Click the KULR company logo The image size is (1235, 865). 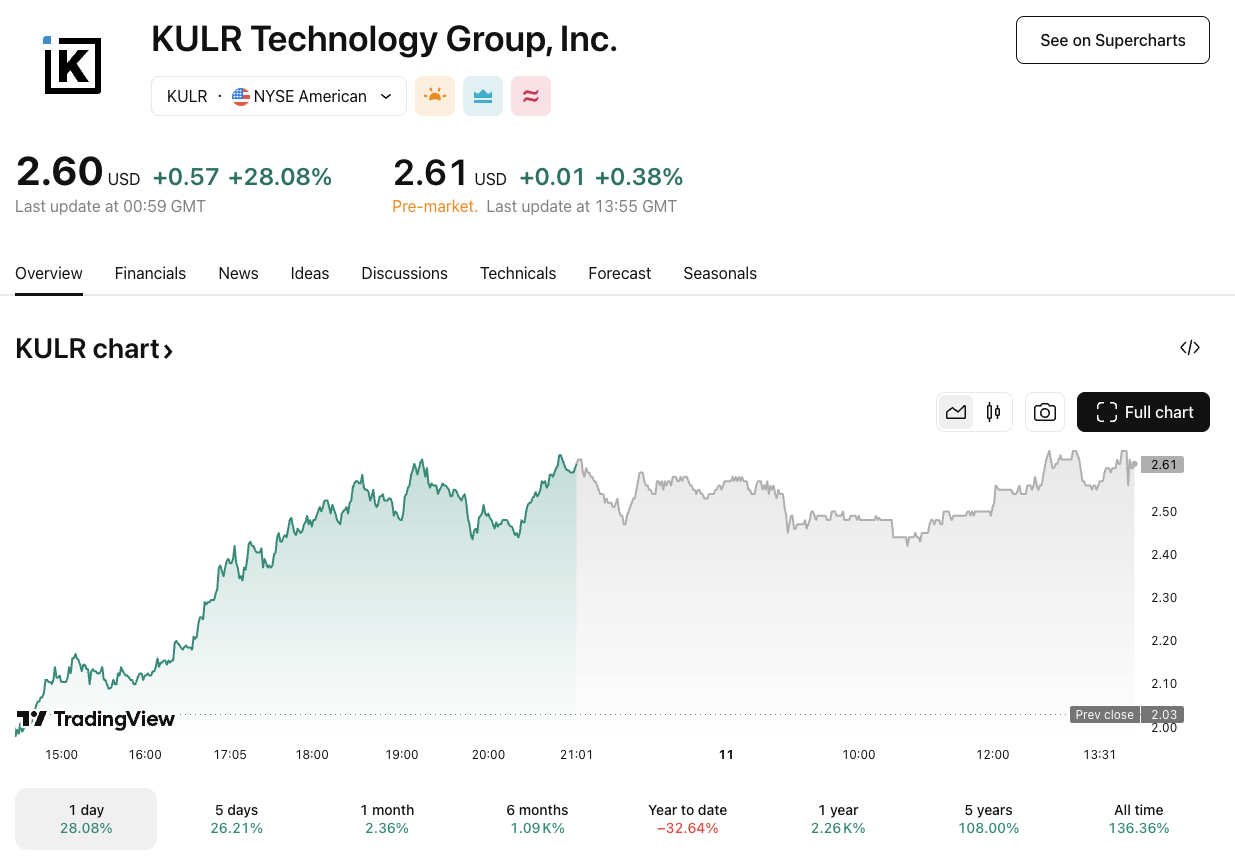point(71,65)
